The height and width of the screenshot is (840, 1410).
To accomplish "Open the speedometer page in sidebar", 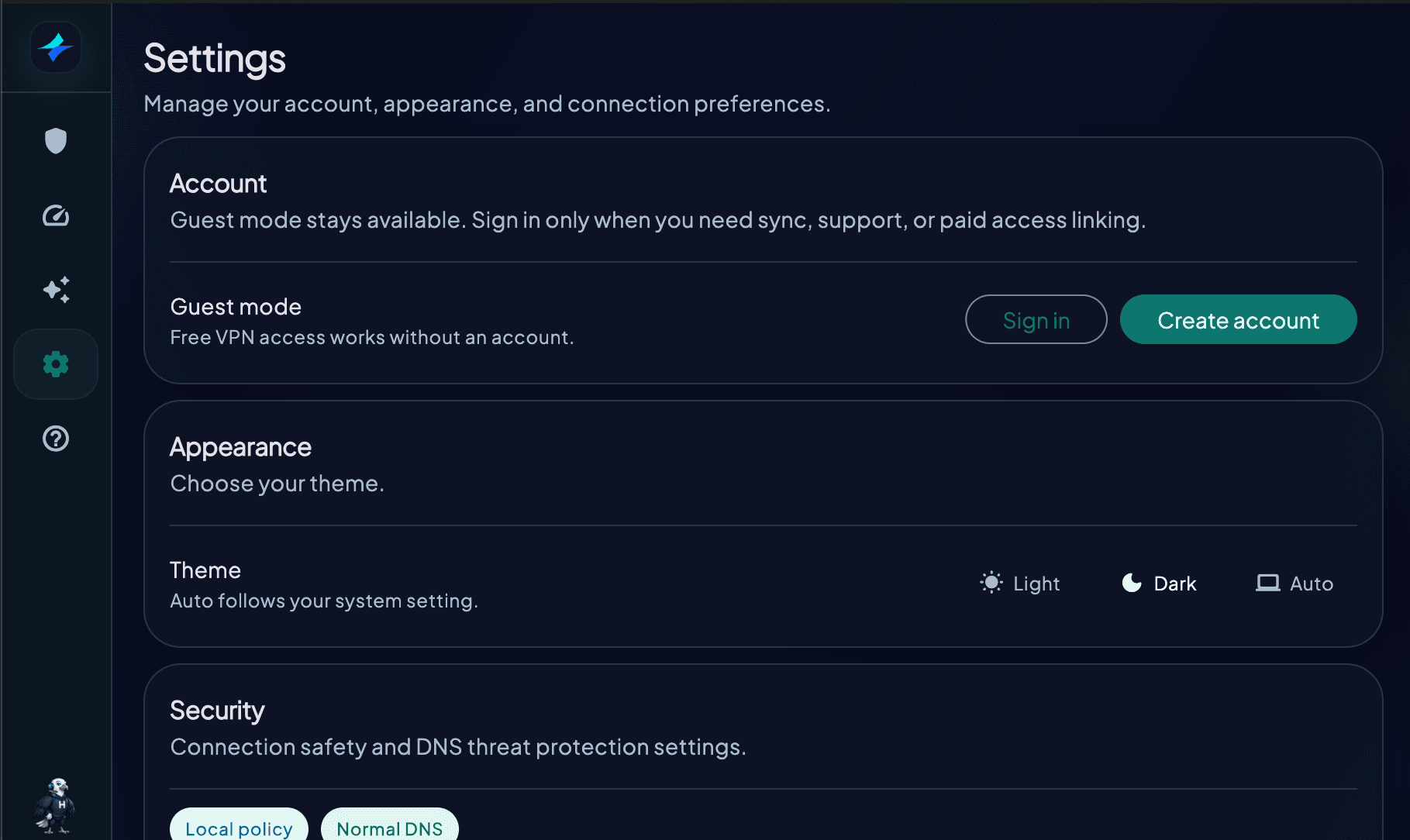I will (x=56, y=215).
